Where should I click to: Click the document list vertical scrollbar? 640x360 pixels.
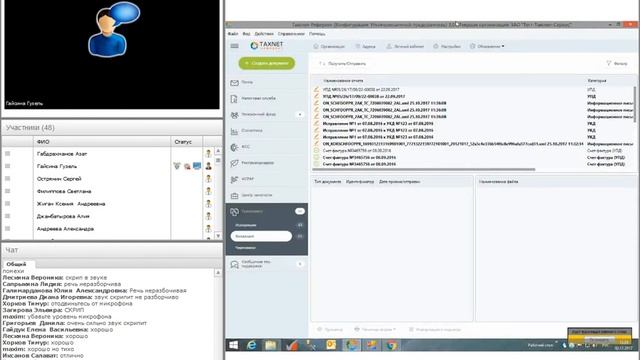634,104
